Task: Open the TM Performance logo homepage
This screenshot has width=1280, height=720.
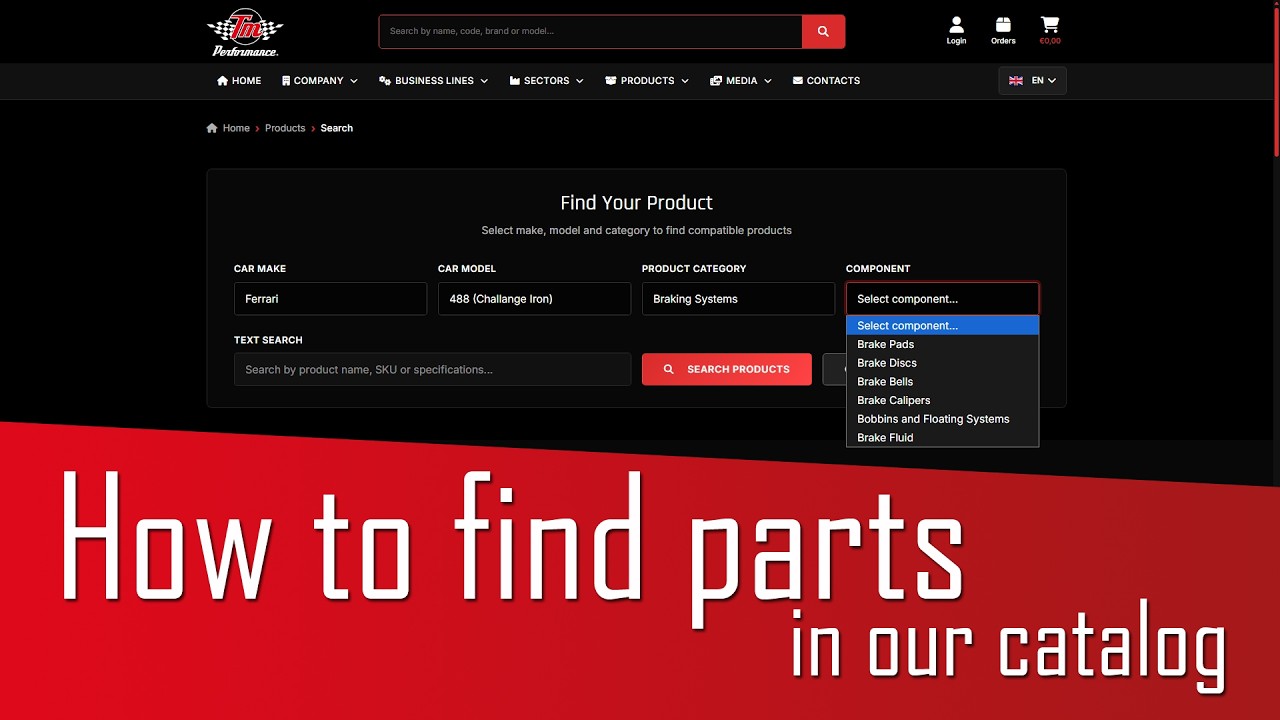Action: point(245,32)
